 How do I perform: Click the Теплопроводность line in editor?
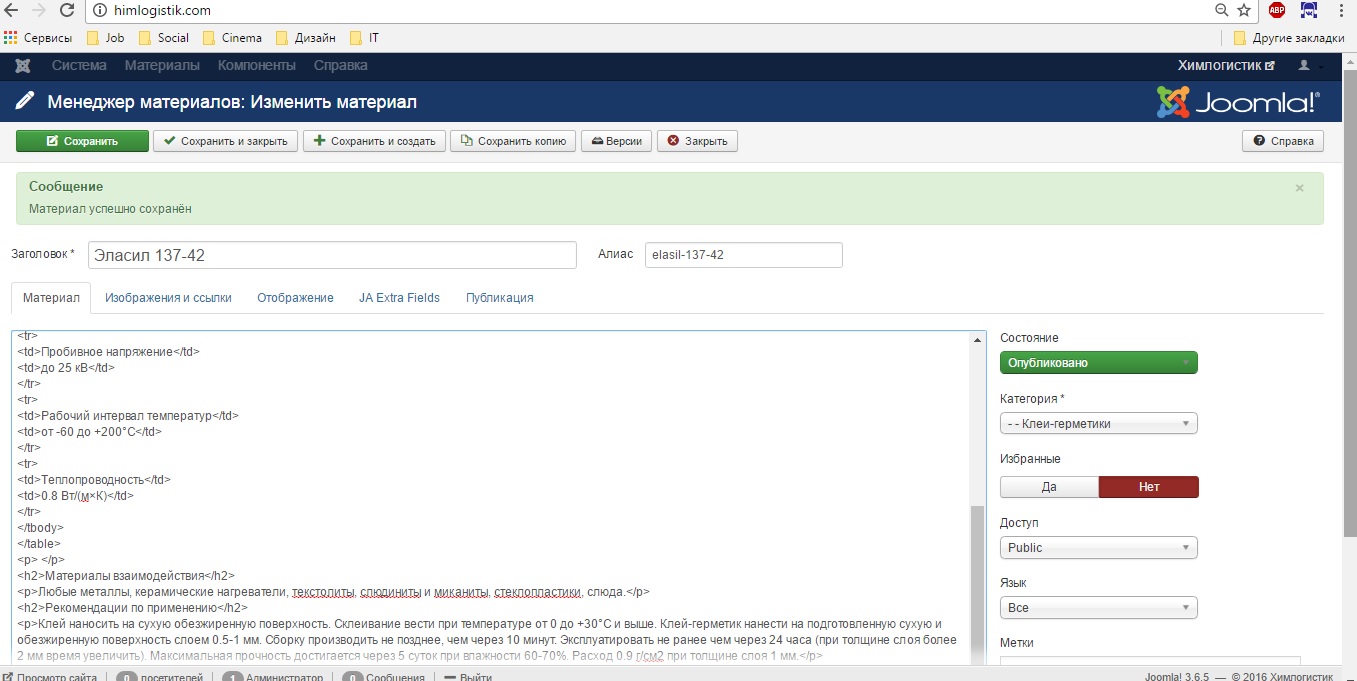[95, 480]
